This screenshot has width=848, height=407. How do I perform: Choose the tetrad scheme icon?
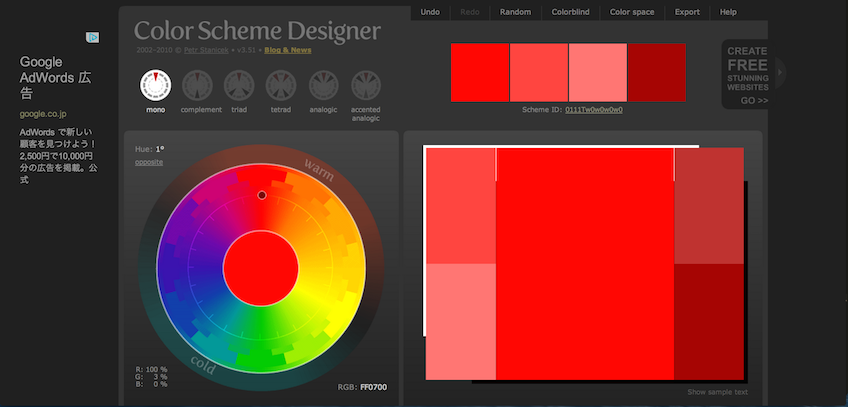[281, 85]
